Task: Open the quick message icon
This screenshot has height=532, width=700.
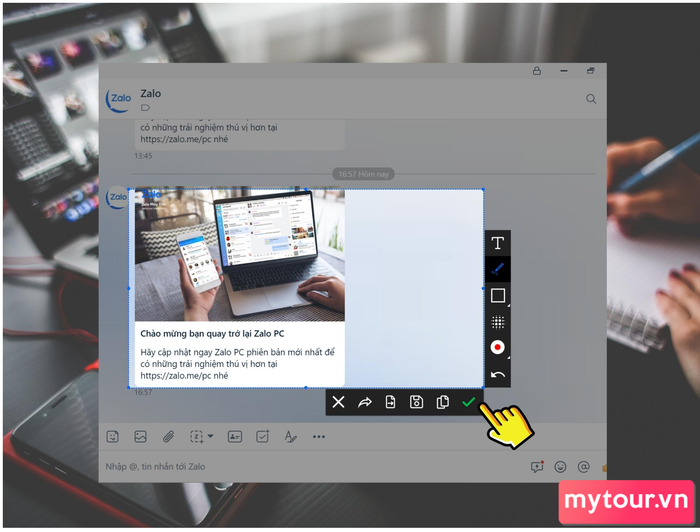Action: click(x=537, y=467)
